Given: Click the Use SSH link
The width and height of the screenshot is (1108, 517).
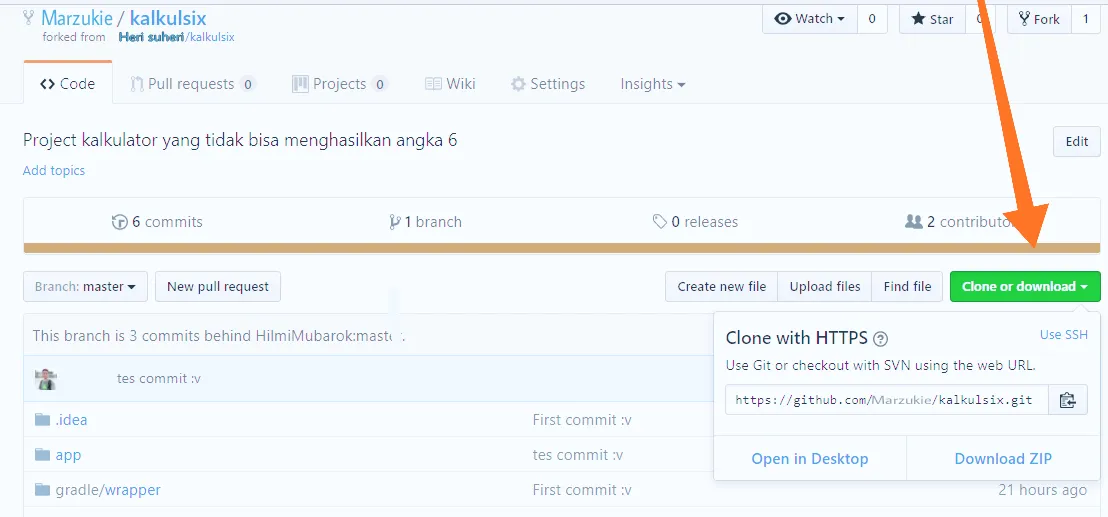Looking at the screenshot, I should pyautogui.click(x=1063, y=335).
